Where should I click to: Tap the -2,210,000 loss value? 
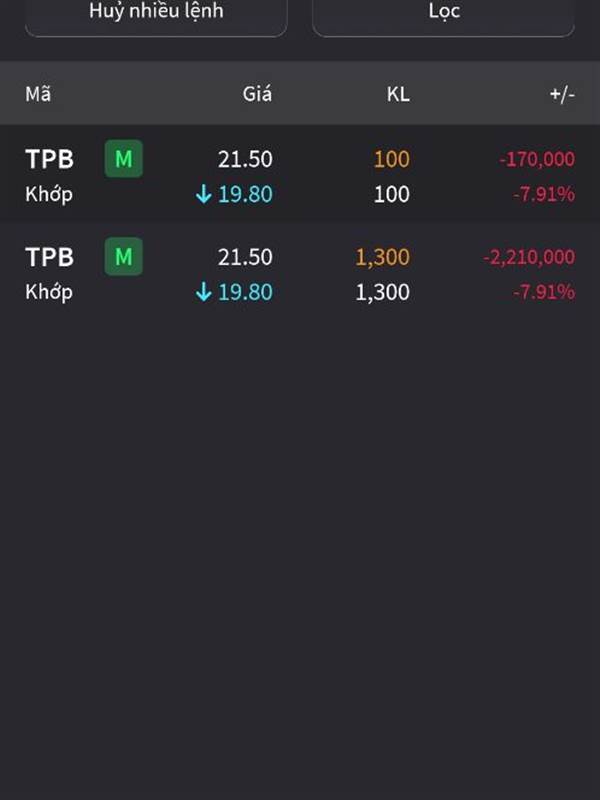pos(529,257)
